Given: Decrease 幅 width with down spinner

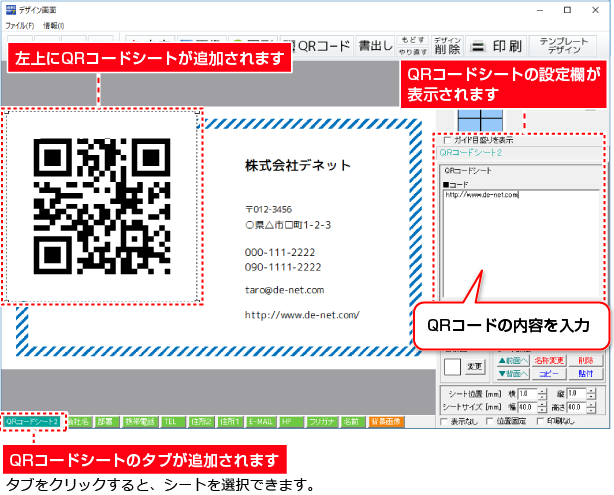Looking at the screenshot, I should (542, 410).
